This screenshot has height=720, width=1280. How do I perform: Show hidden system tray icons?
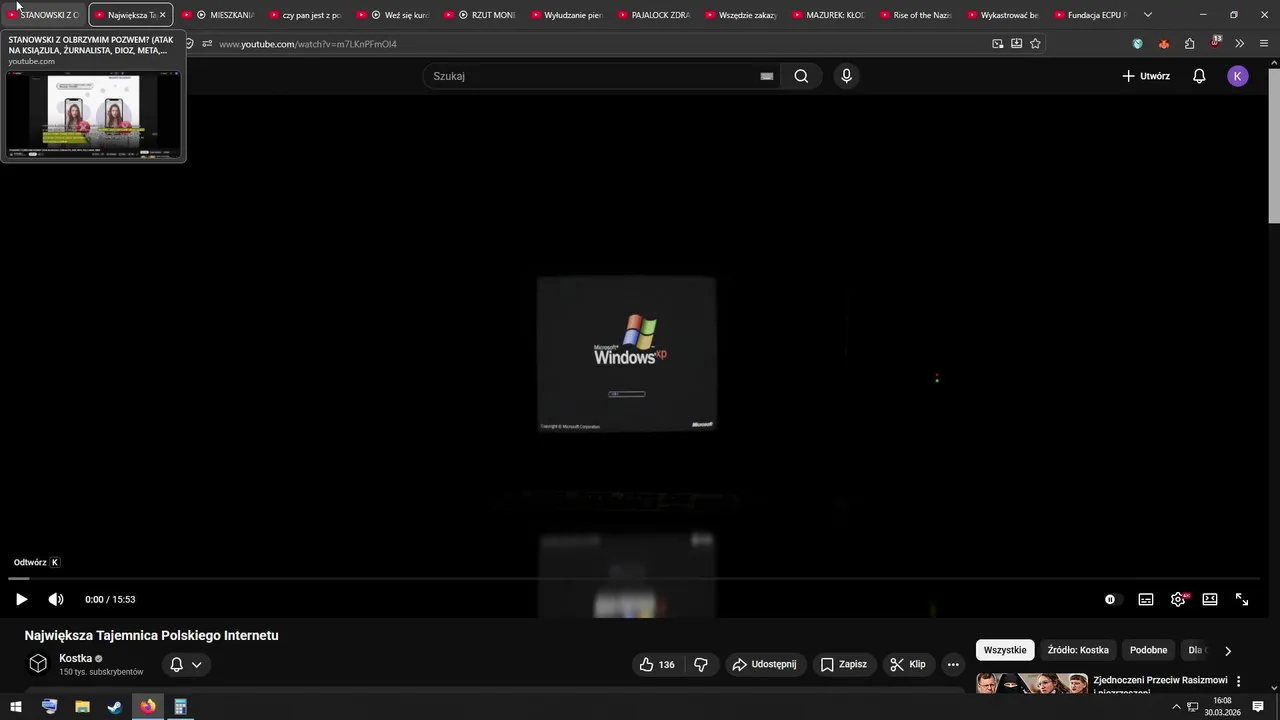[x=1177, y=707]
